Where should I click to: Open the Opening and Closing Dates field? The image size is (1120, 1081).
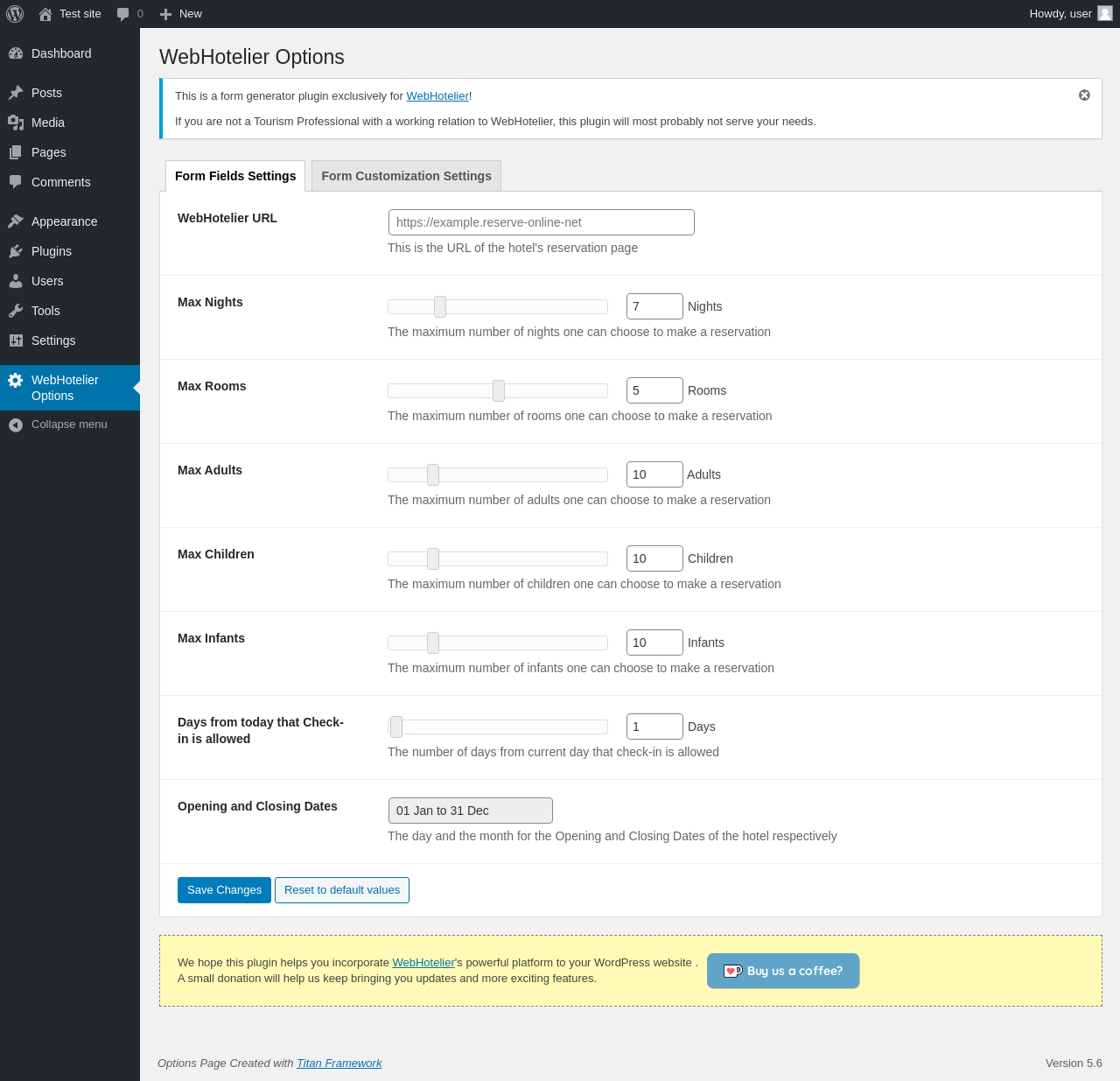click(x=471, y=811)
